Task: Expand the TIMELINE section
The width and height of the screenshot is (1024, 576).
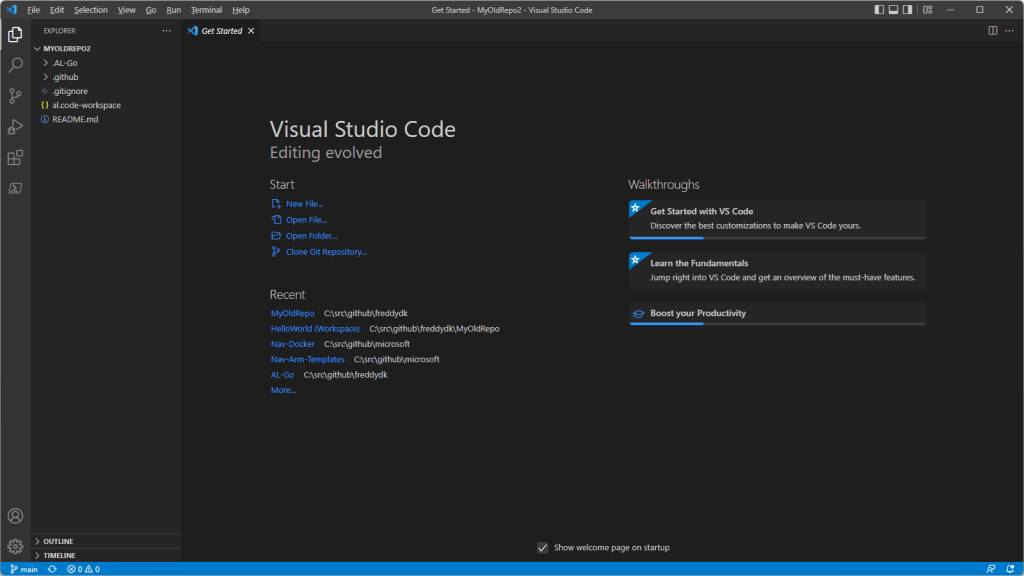Action: (107, 556)
